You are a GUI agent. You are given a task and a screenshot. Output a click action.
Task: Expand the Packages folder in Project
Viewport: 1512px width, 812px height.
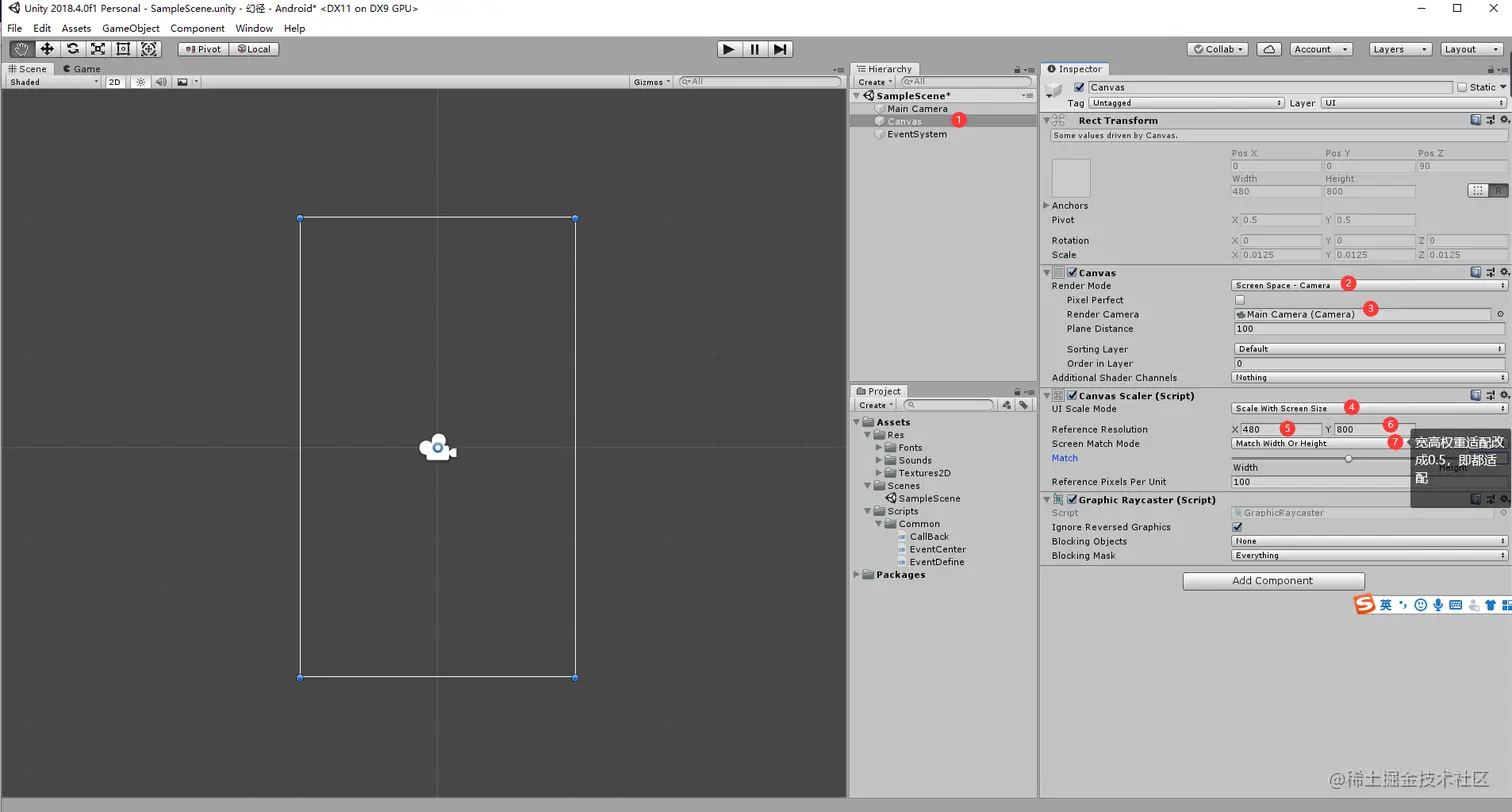point(857,574)
